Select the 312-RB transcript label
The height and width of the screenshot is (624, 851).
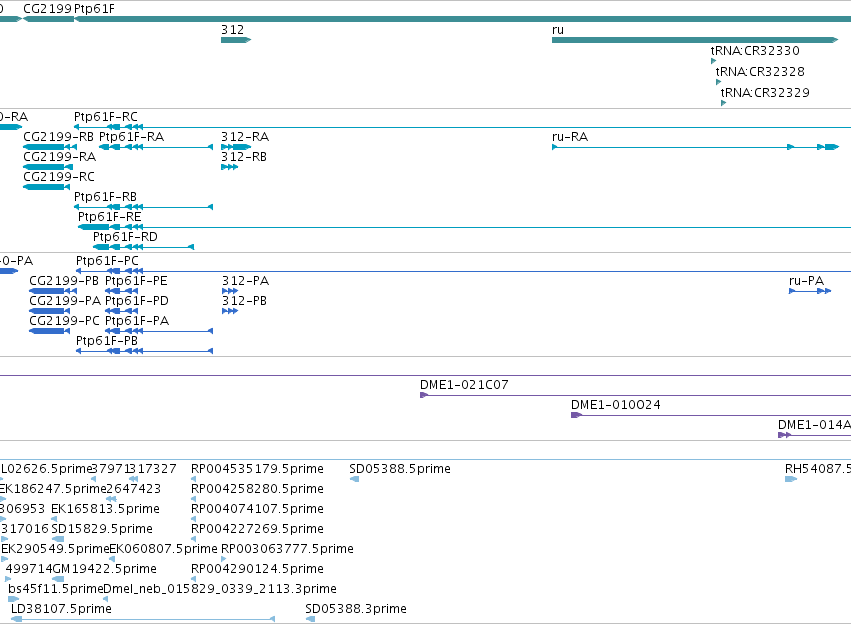coord(244,157)
